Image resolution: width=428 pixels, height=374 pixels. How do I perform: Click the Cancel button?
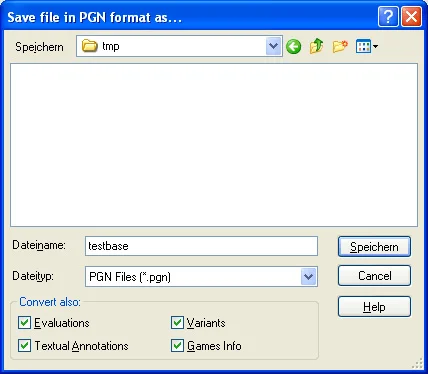tap(374, 276)
